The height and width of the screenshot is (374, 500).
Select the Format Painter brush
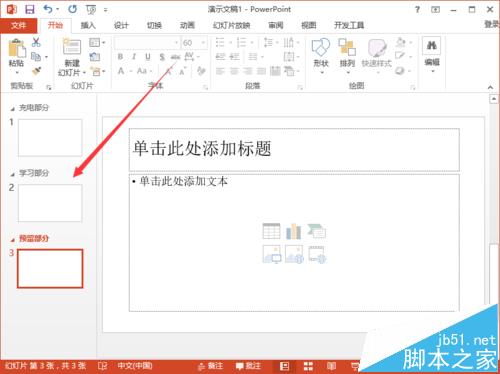[x=36, y=71]
